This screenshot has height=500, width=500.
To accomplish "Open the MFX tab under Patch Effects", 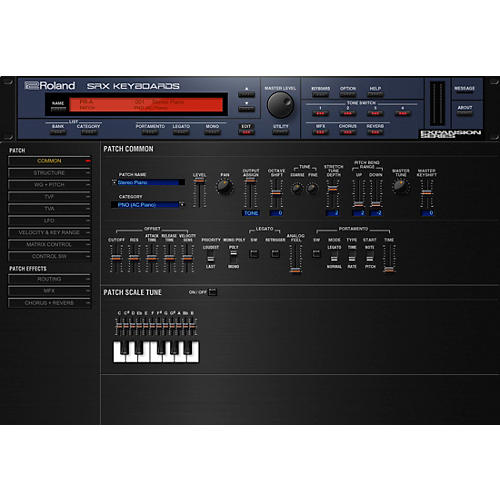I will (49, 291).
